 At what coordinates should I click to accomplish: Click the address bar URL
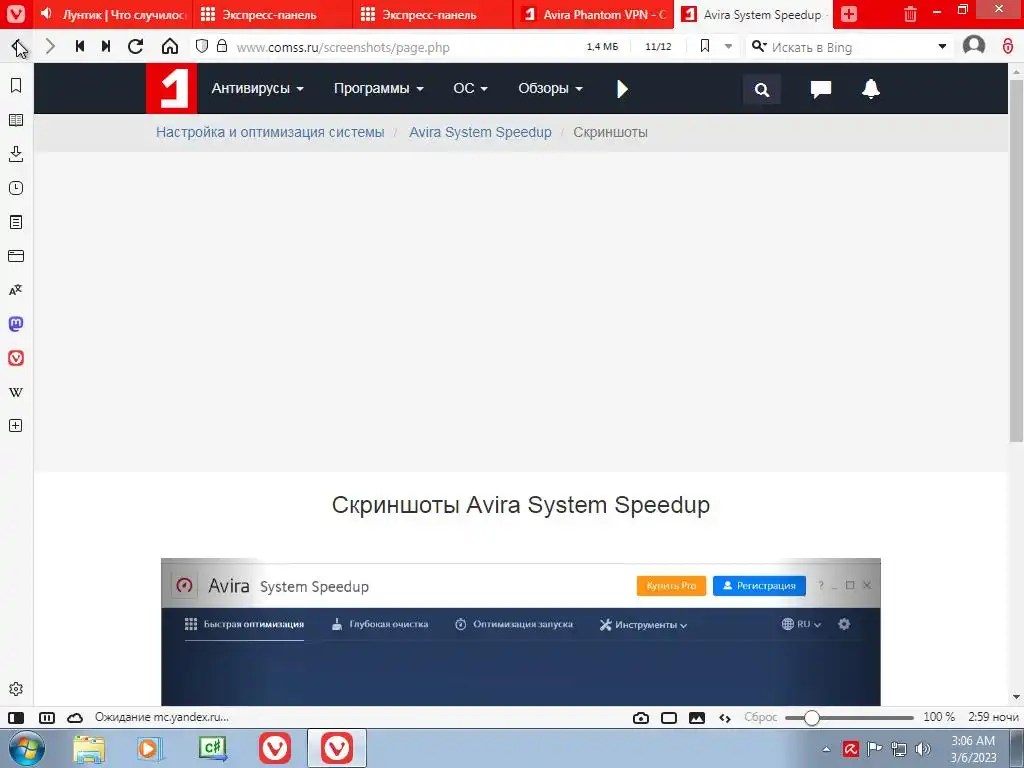[343, 47]
